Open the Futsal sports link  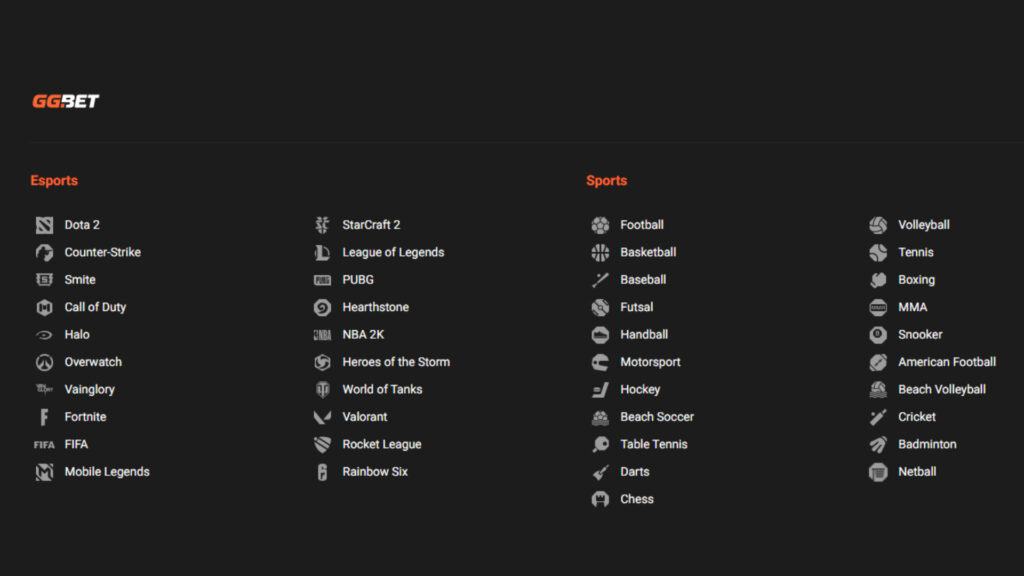point(637,307)
